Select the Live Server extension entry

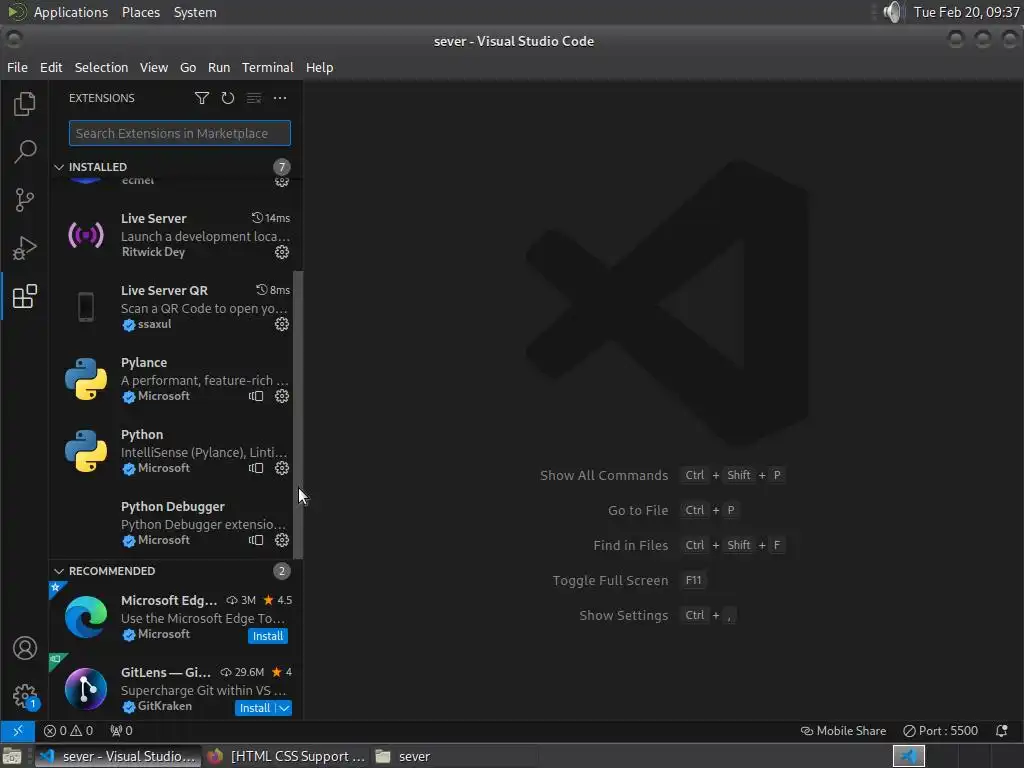click(x=173, y=235)
